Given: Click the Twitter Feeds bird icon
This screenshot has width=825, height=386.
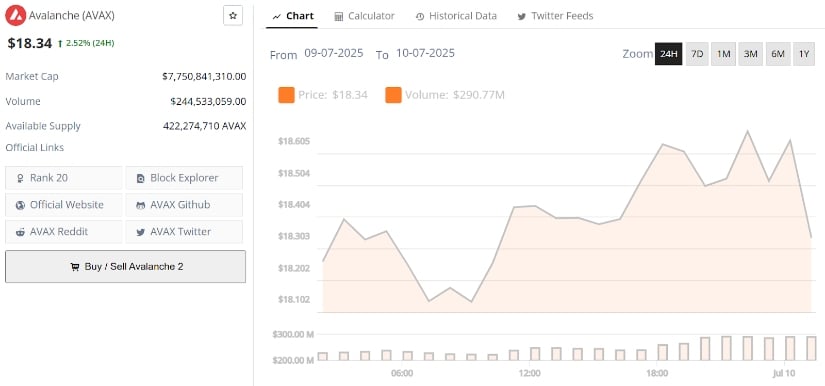Looking at the screenshot, I should [x=521, y=17].
